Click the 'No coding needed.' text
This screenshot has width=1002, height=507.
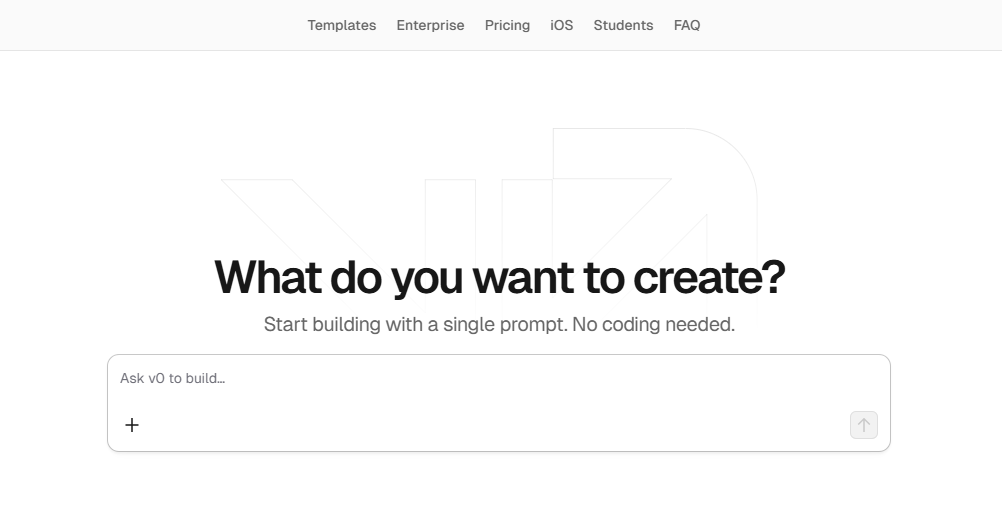653,325
